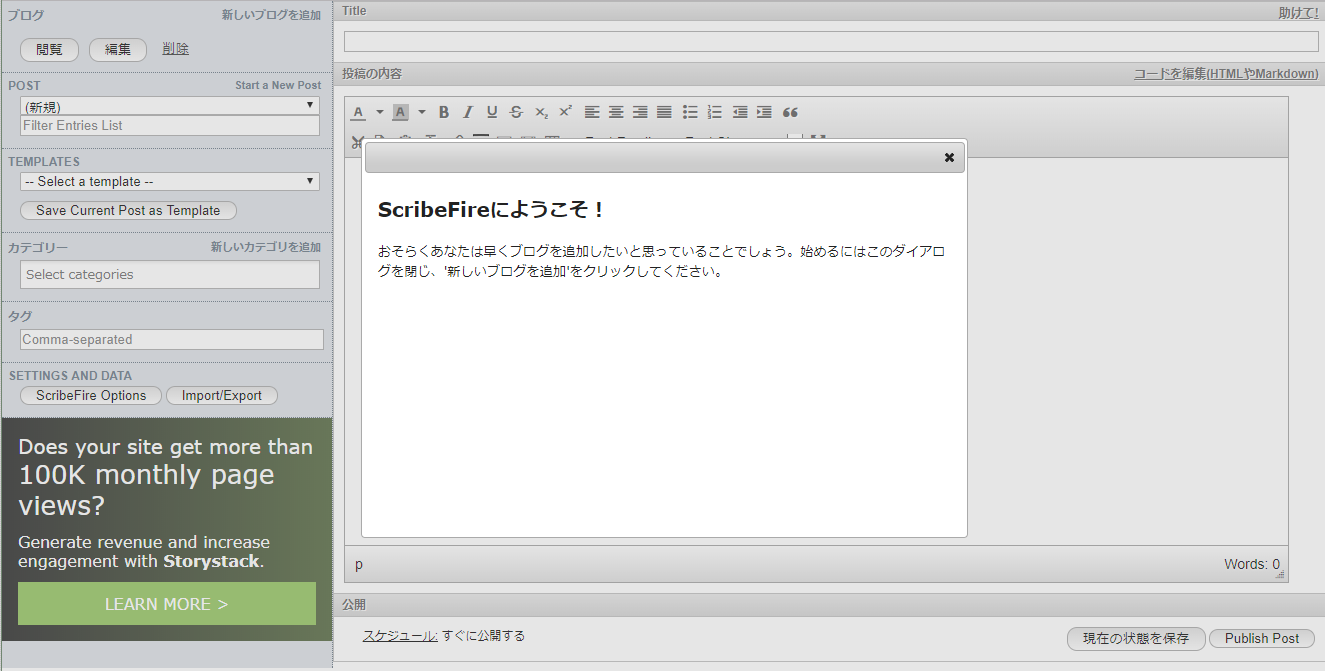Viewport: 1325px width, 671px height.
Task: Click the Publish Post button
Action: (1261, 638)
